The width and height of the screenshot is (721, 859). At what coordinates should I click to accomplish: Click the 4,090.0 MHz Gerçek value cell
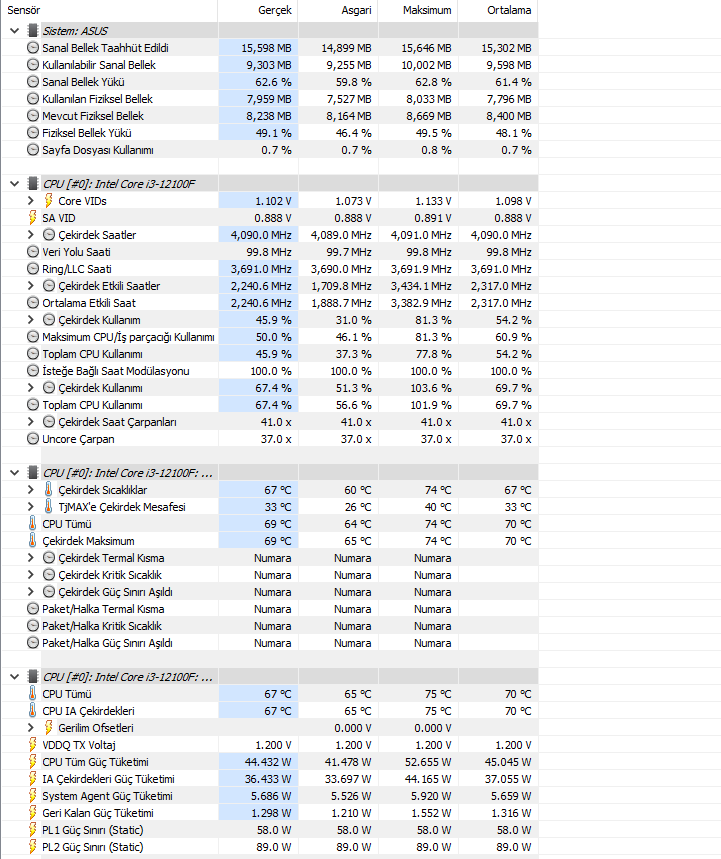[x=258, y=234]
